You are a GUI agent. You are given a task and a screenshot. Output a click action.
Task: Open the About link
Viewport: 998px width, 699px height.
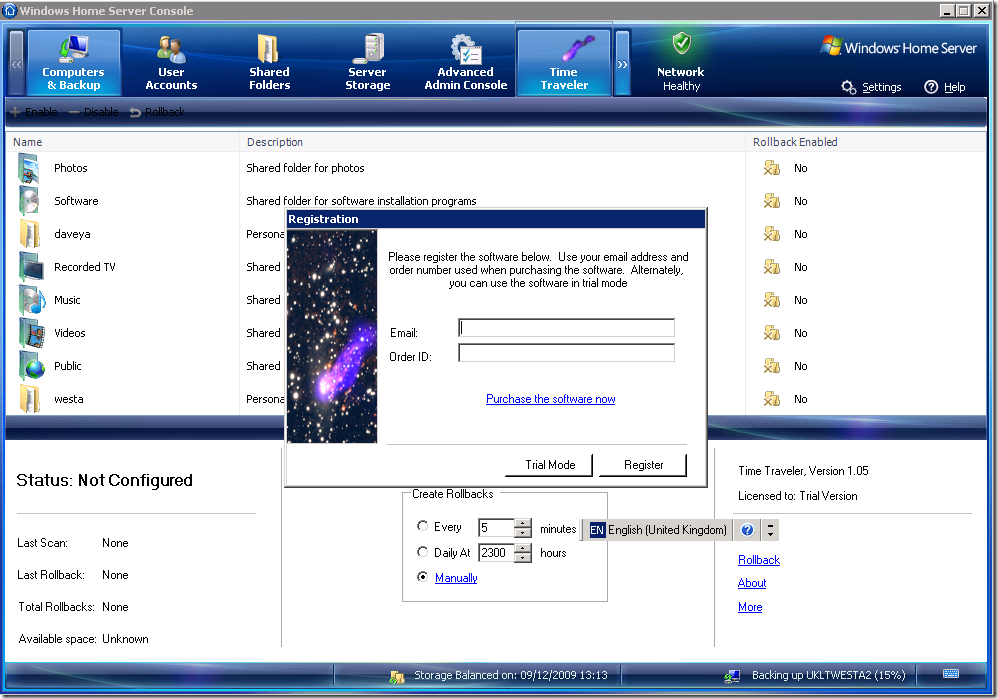point(752,582)
